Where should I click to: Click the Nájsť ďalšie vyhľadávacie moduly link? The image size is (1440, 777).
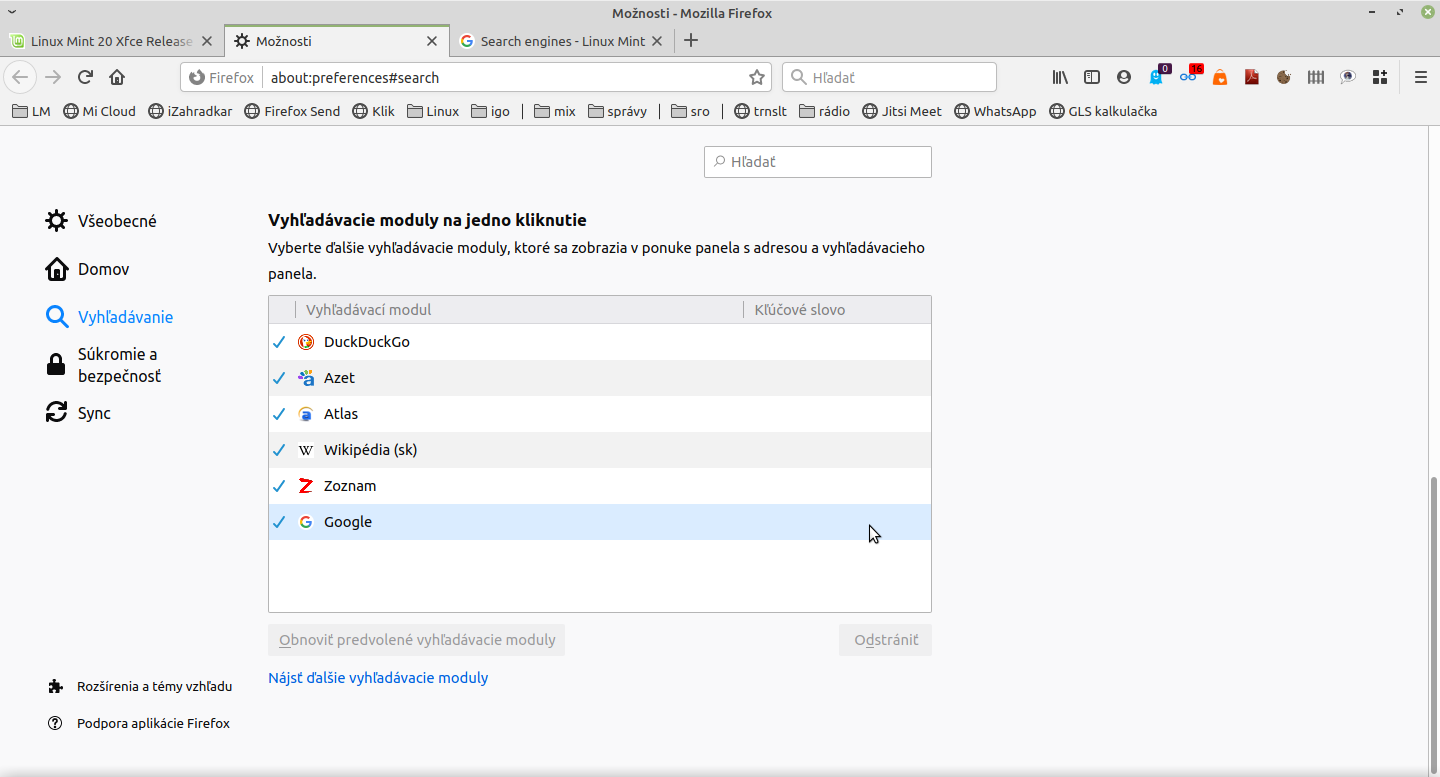pyautogui.click(x=378, y=677)
